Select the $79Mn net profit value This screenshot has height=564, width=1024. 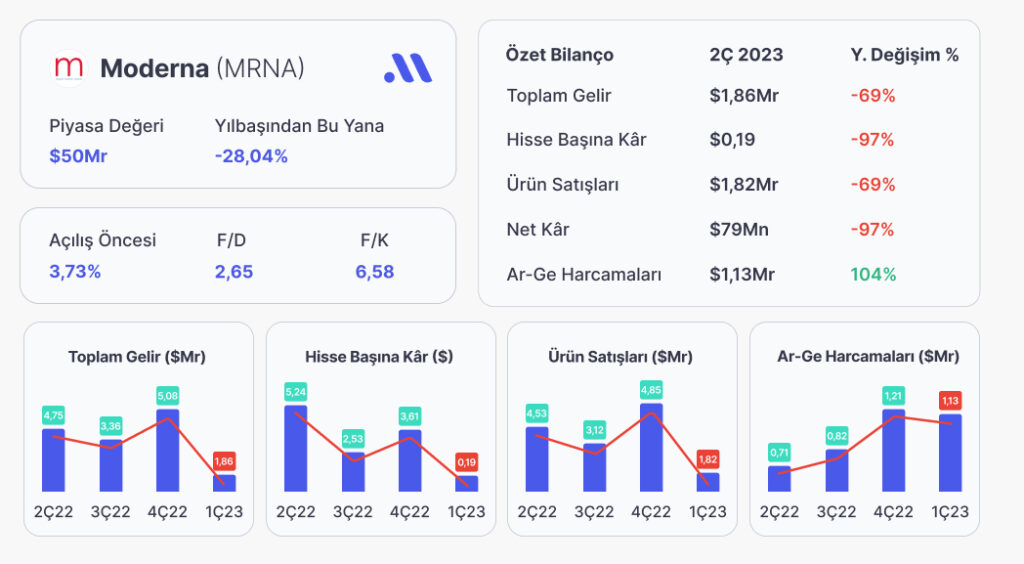coord(739,230)
